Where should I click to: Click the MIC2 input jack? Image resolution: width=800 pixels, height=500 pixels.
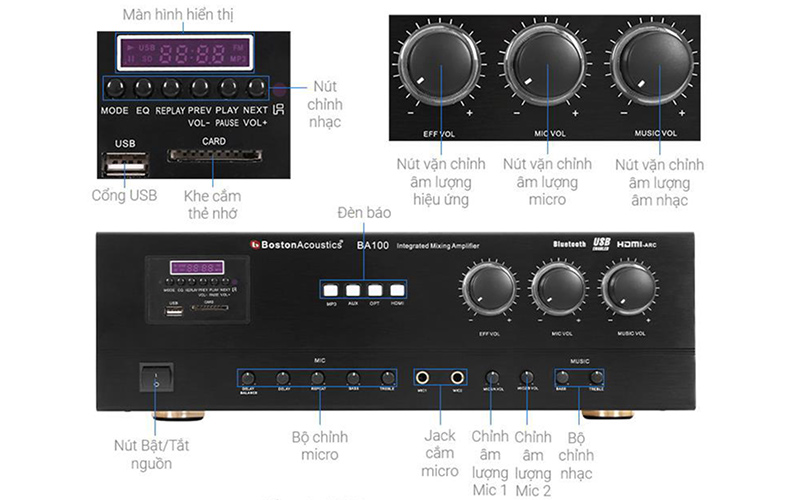[x=456, y=378]
